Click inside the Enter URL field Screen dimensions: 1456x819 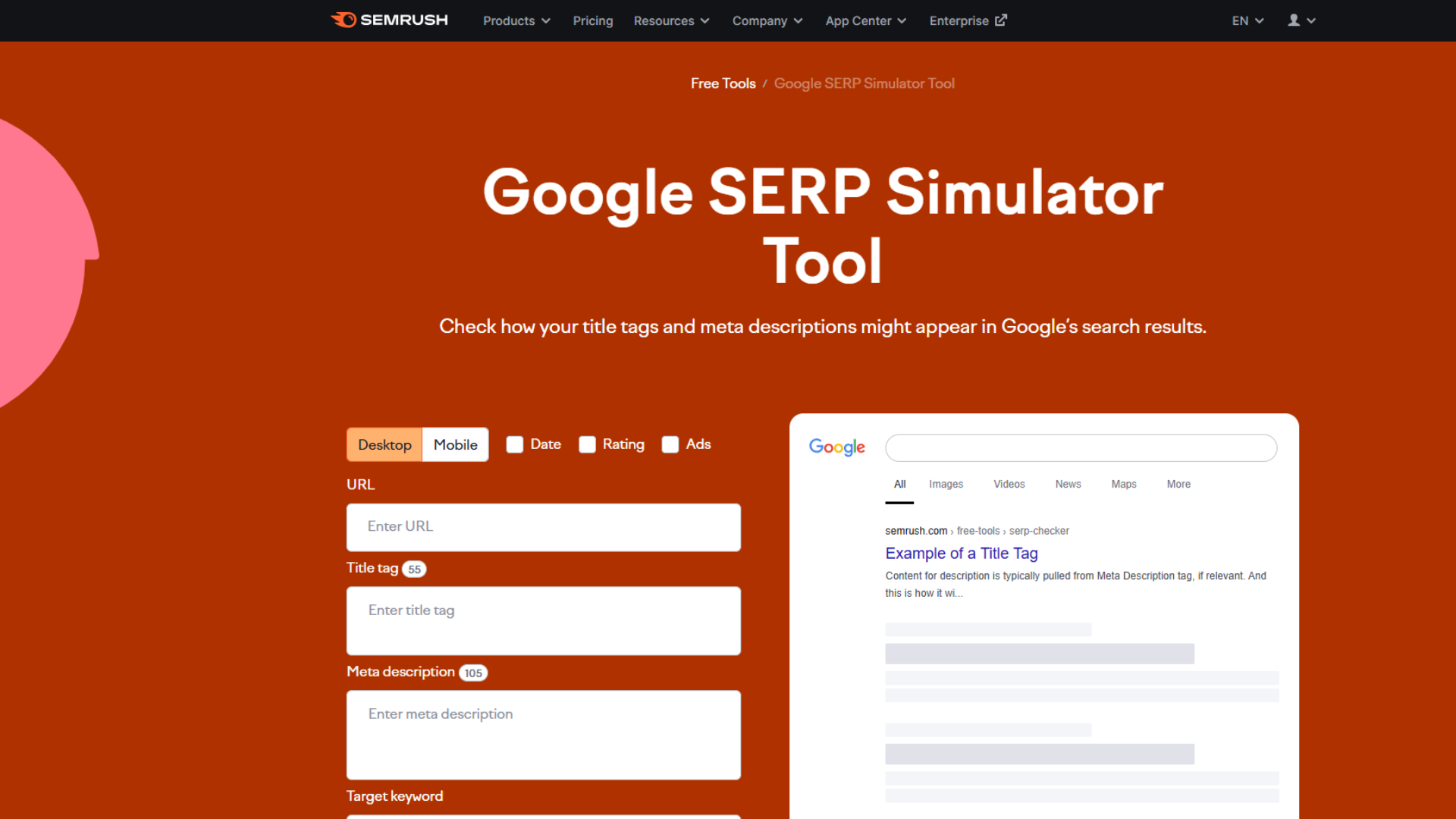[543, 527]
